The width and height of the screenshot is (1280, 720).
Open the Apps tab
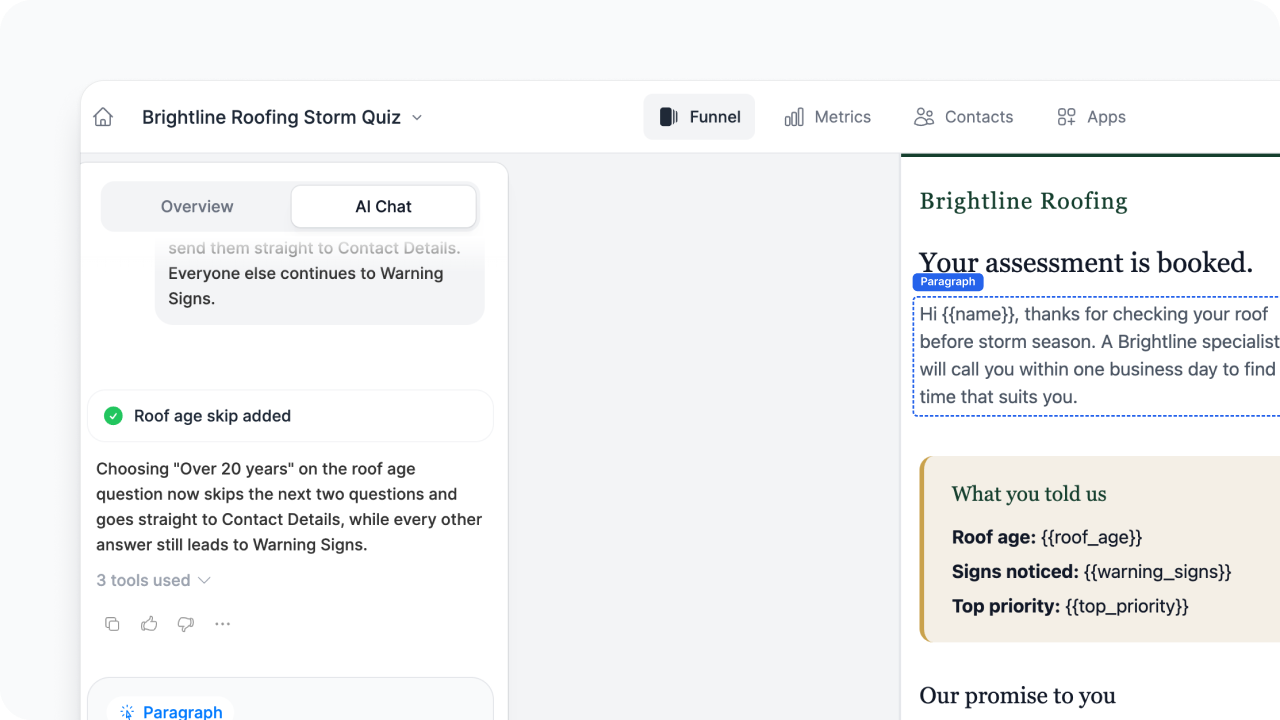click(x=1091, y=117)
